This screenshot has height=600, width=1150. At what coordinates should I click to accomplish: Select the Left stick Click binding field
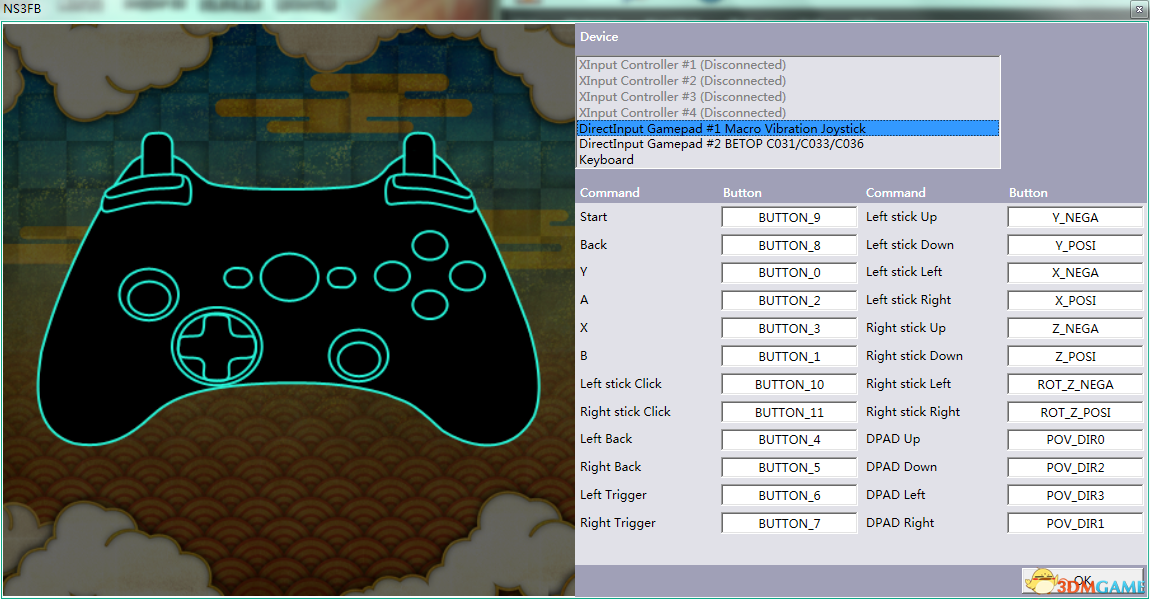pyautogui.click(x=789, y=384)
